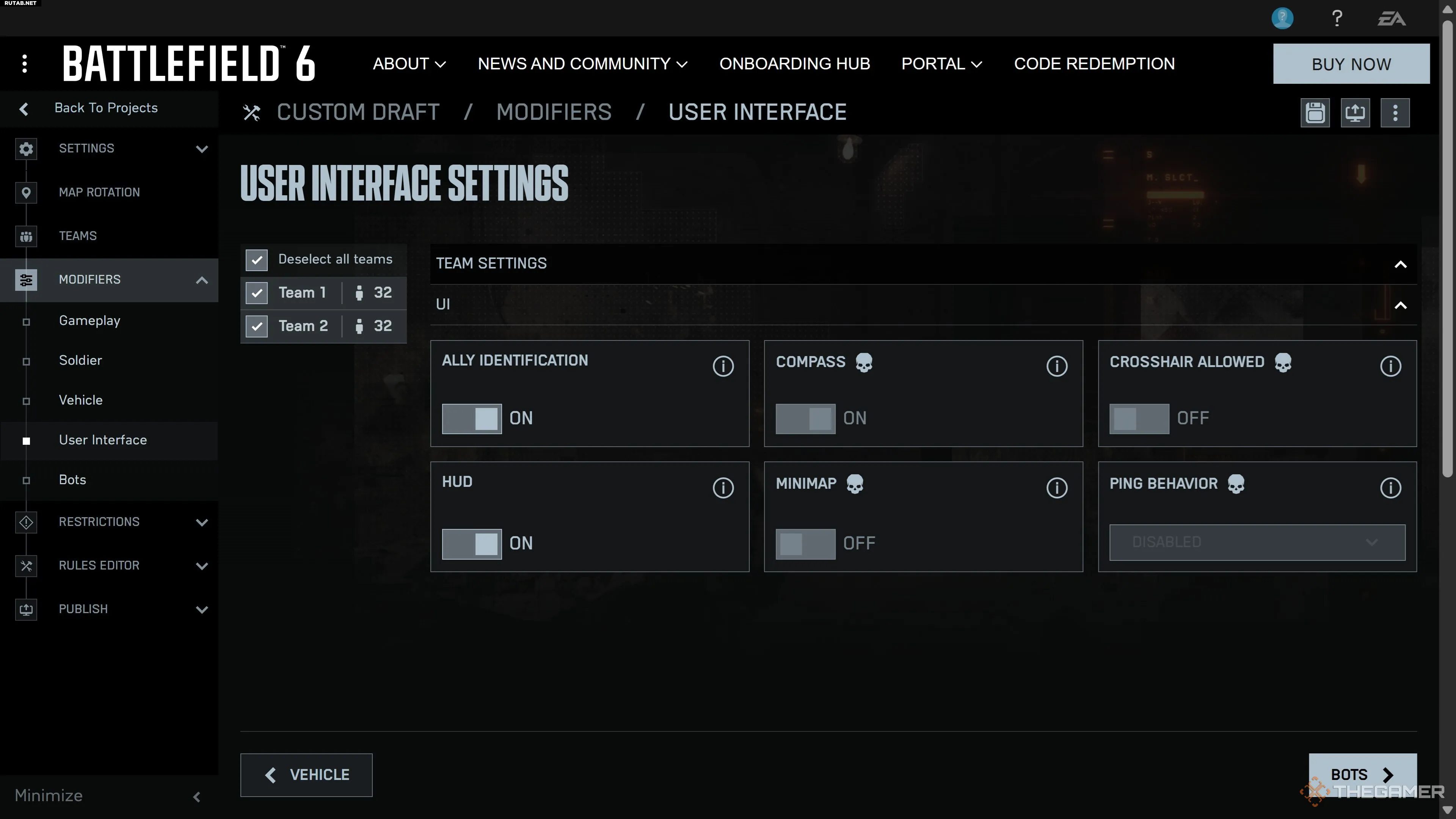The width and height of the screenshot is (1456, 819).
Task: View Ping Behavior info tooltip
Action: (x=1390, y=488)
